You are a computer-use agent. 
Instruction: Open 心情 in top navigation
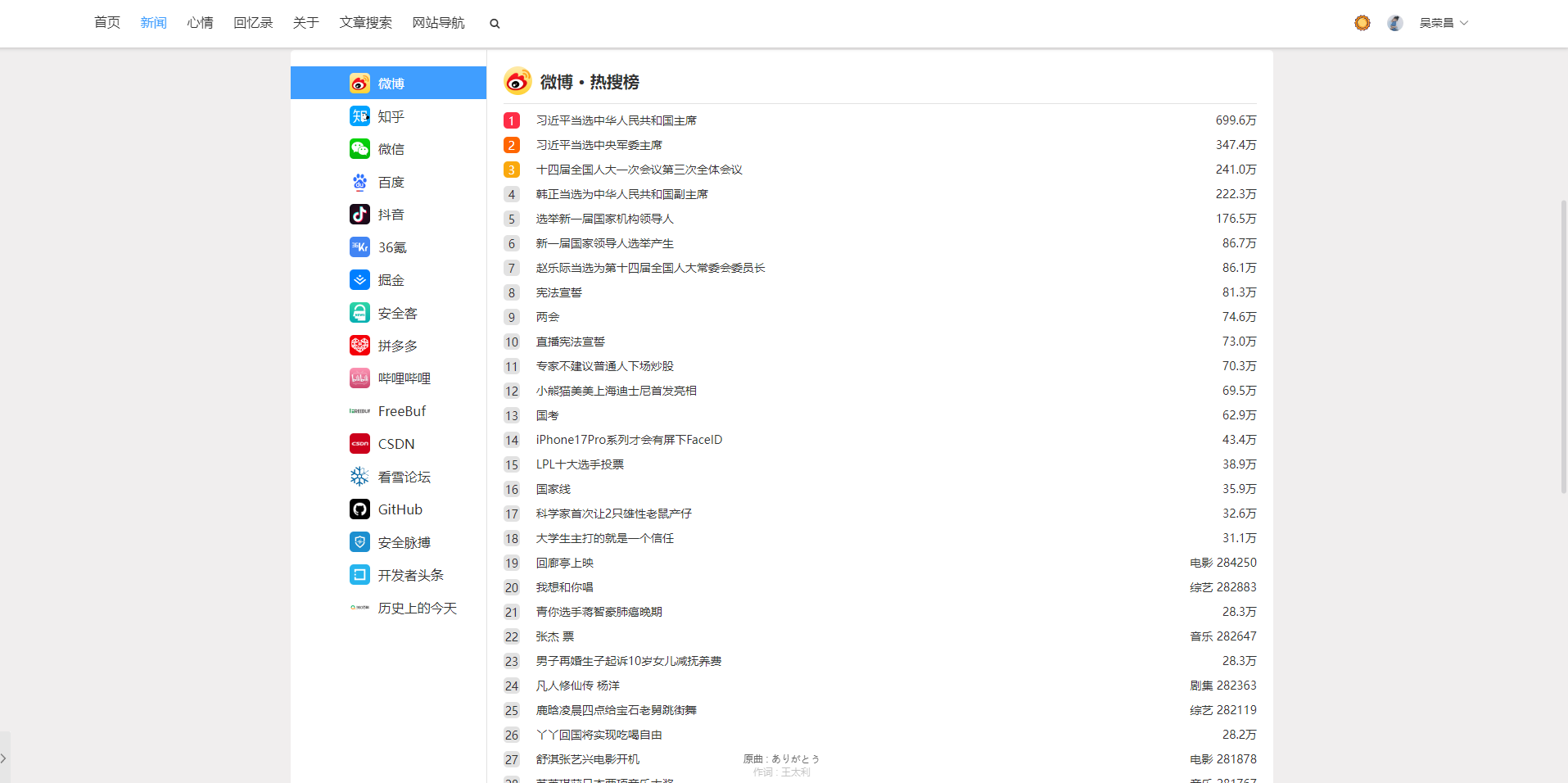tap(200, 23)
